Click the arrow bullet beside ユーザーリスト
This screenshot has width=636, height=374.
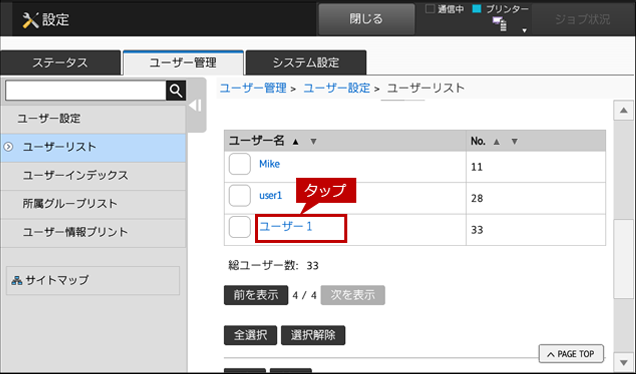point(8,147)
